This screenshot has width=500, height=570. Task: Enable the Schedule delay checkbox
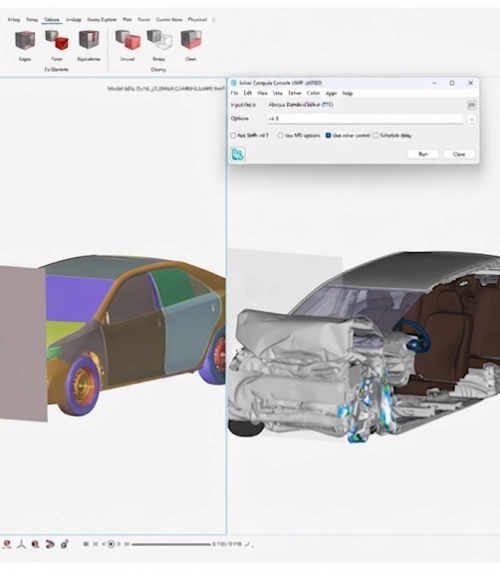[376, 136]
